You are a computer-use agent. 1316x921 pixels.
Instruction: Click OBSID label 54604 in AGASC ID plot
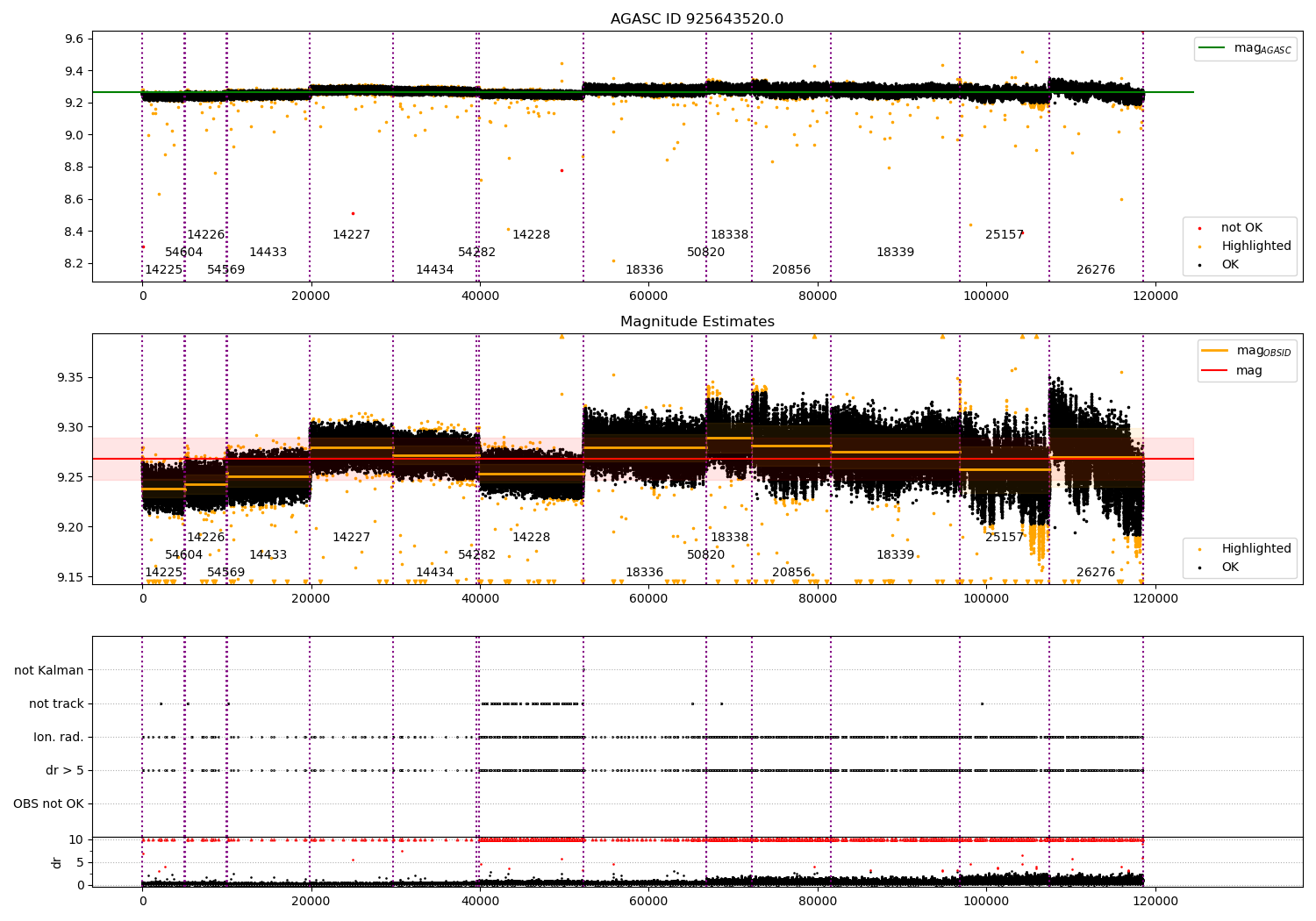click(x=184, y=253)
